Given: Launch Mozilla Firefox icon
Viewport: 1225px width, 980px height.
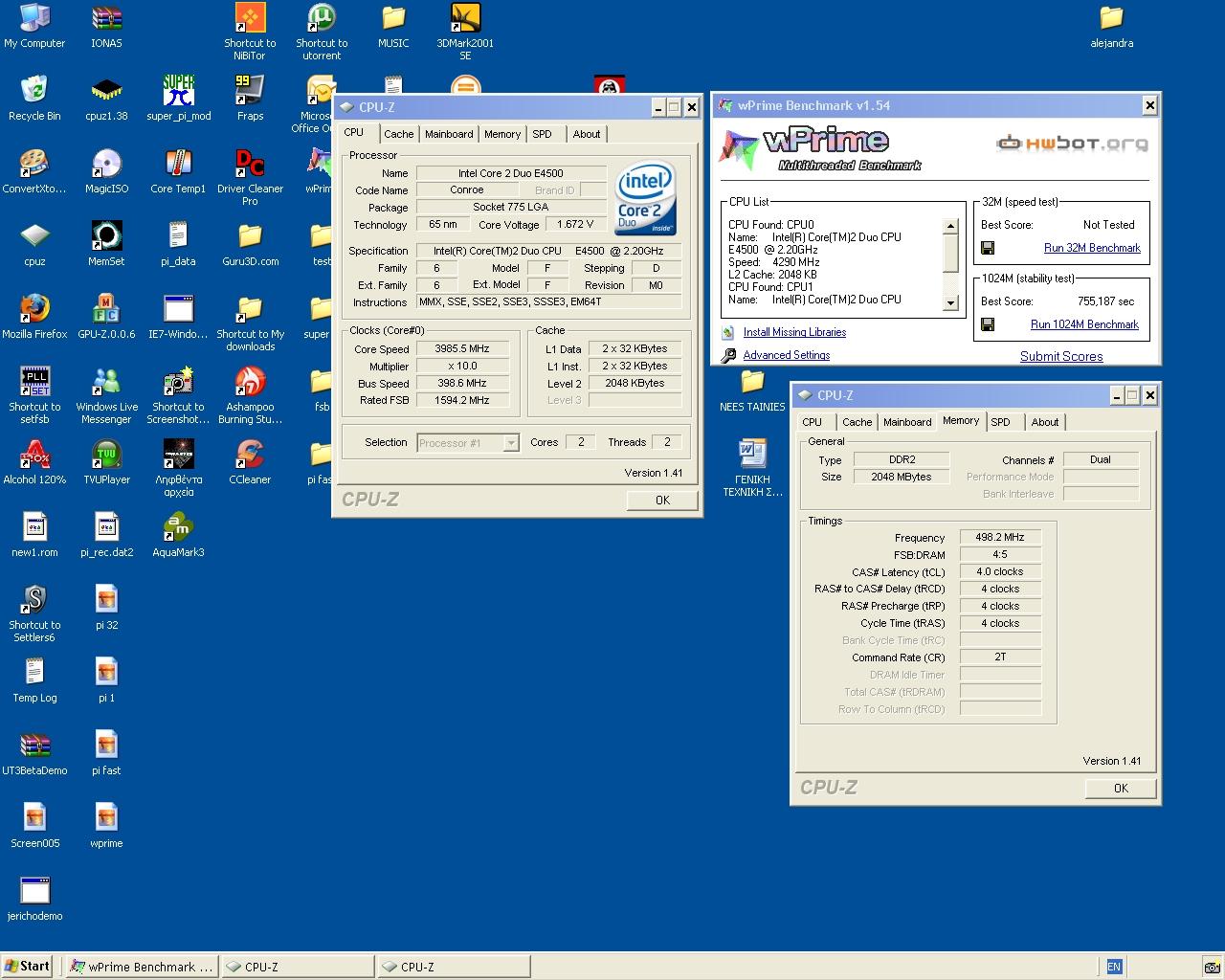Looking at the screenshot, I should pyautogui.click(x=34, y=317).
